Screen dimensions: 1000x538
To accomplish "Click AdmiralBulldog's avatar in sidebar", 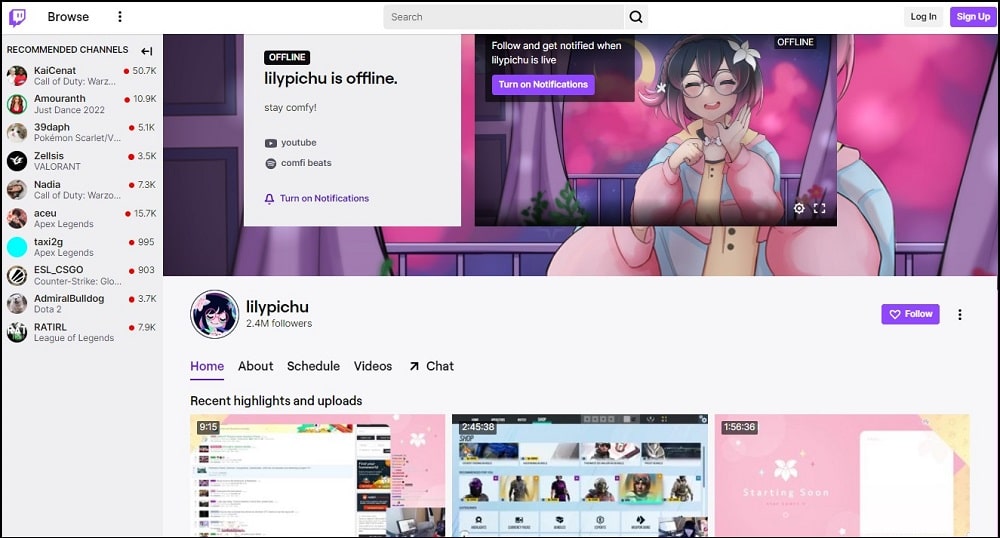I will [x=17, y=303].
